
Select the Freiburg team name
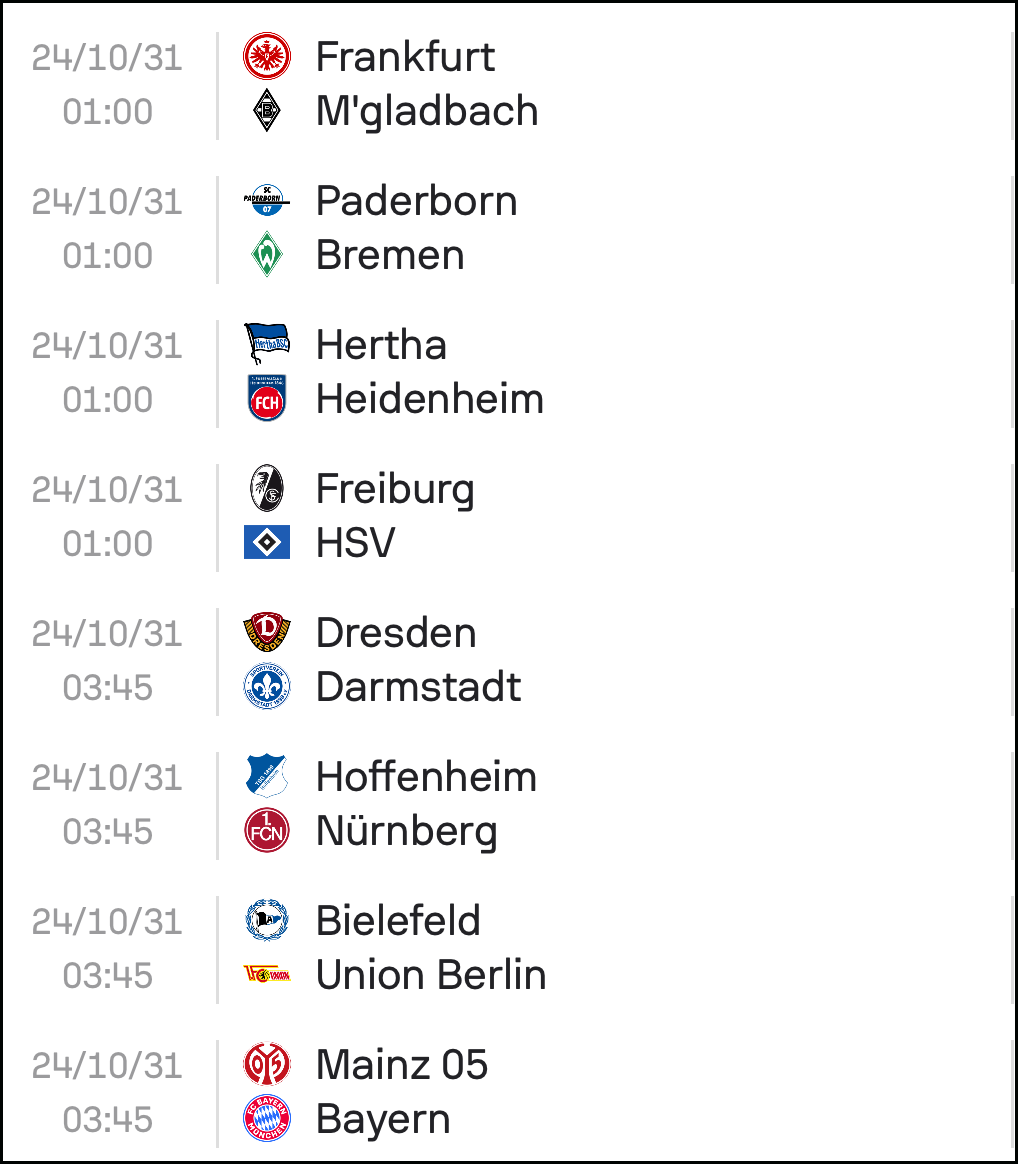pyautogui.click(x=395, y=489)
